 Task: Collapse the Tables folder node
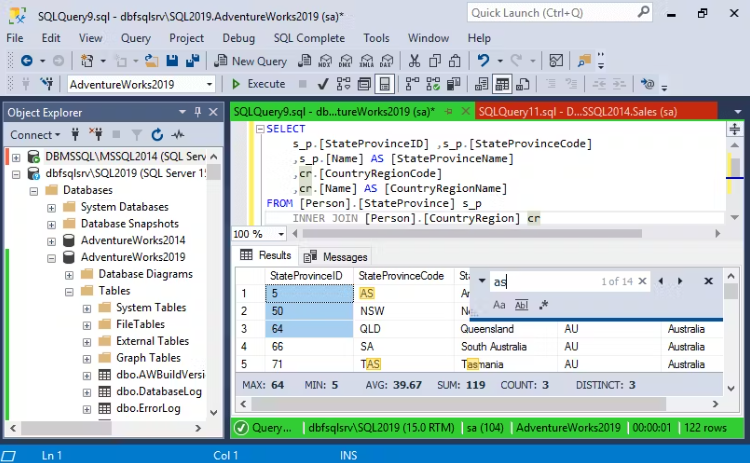pyautogui.click(x=69, y=292)
